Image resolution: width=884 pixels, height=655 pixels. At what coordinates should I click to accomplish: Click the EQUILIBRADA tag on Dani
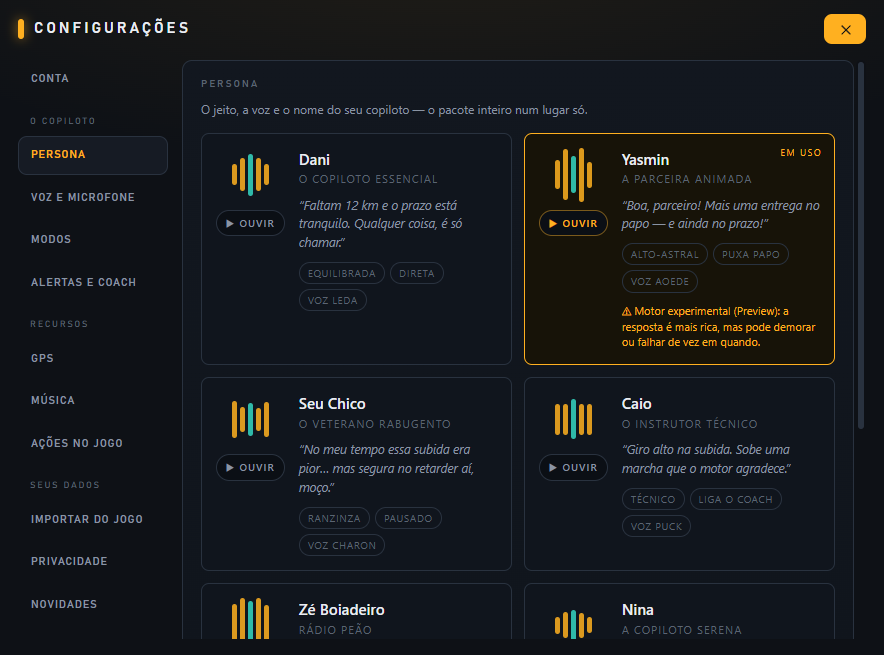(x=342, y=273)
